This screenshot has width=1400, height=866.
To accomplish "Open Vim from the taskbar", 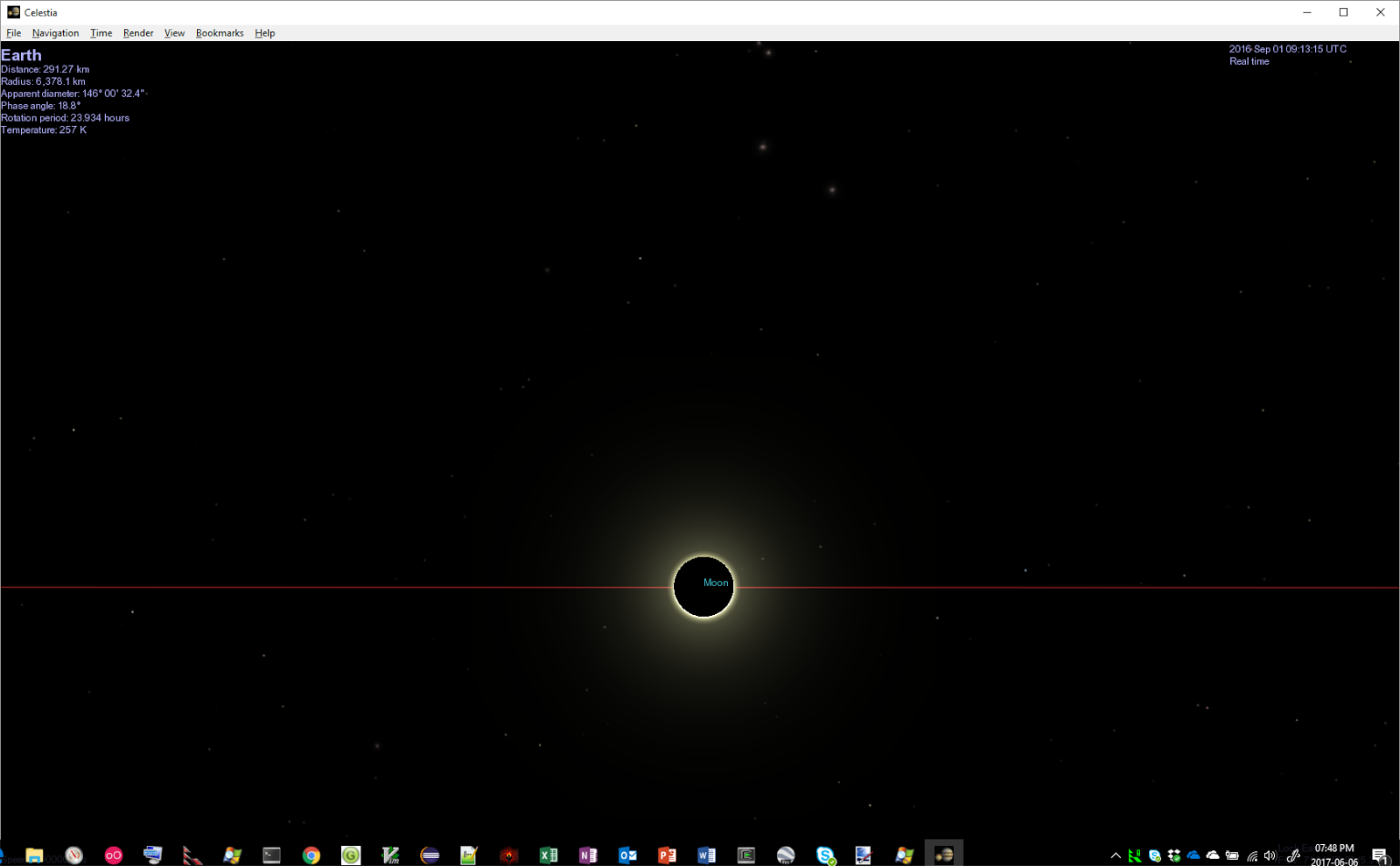I will [390, 855].
